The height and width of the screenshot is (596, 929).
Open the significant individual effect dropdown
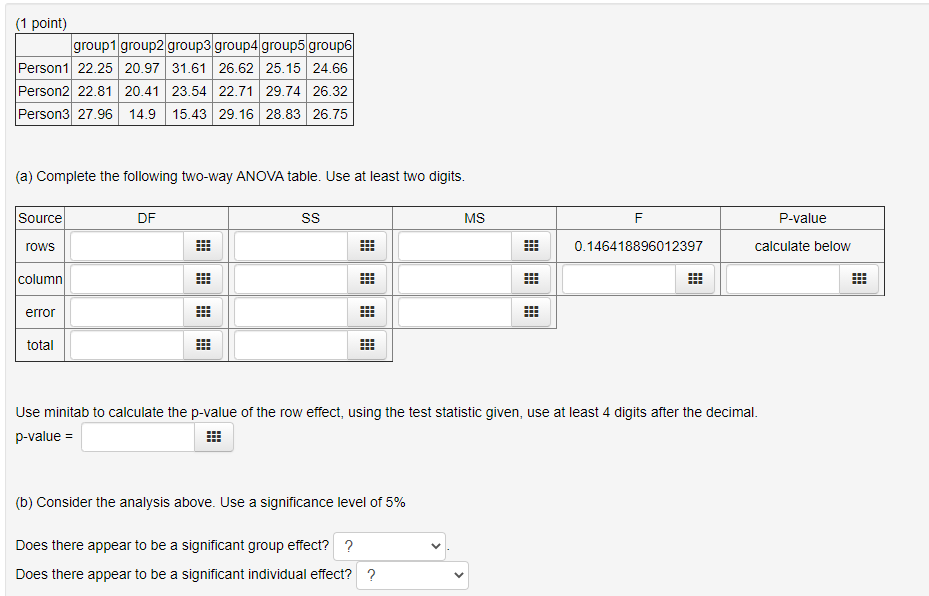pyautogui.click(x=412, y=575)
